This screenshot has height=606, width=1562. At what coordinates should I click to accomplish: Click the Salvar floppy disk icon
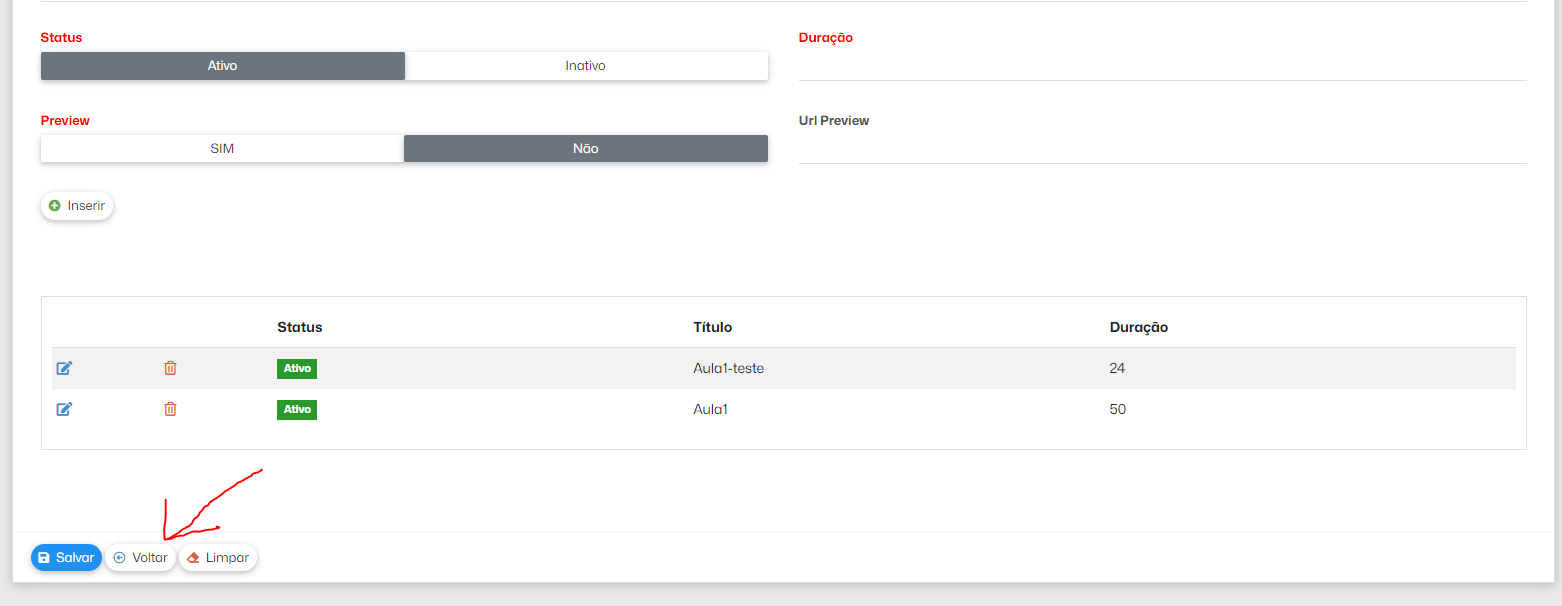click(44, 558)
